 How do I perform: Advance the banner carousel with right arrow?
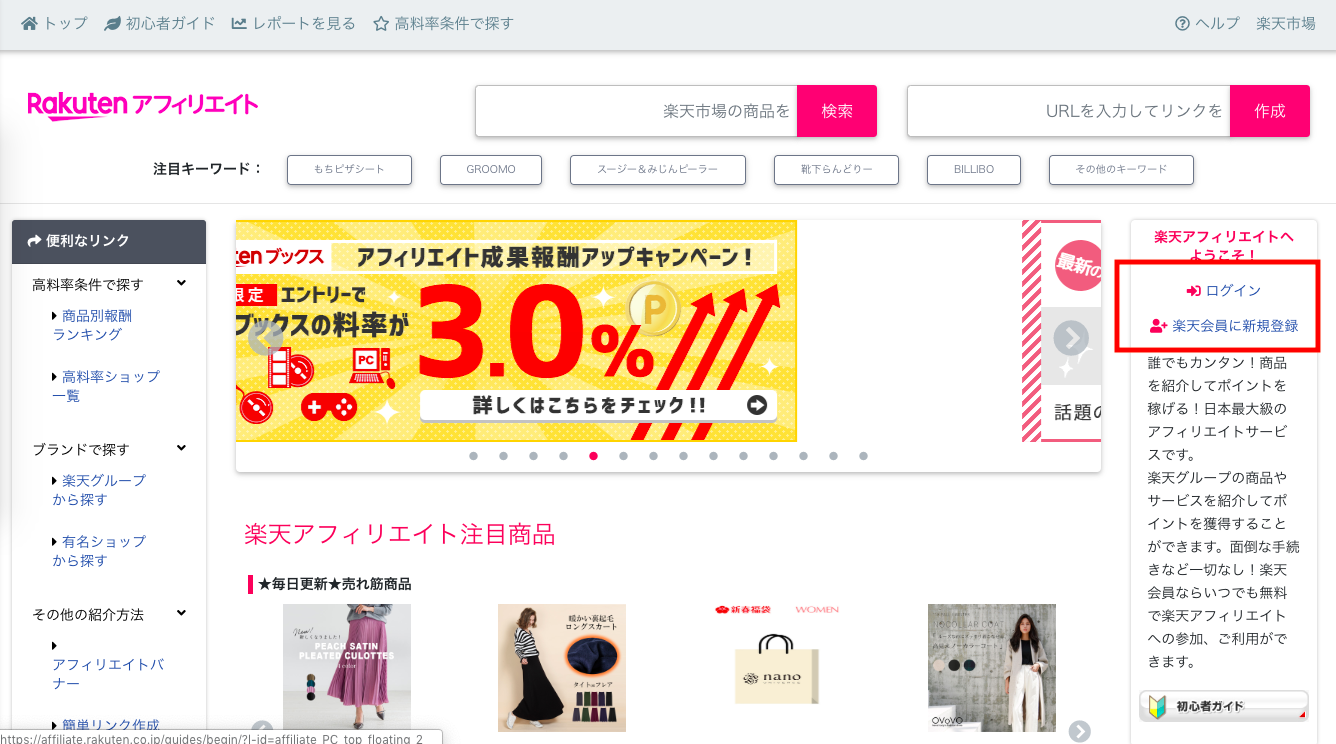pos(1071,338)
